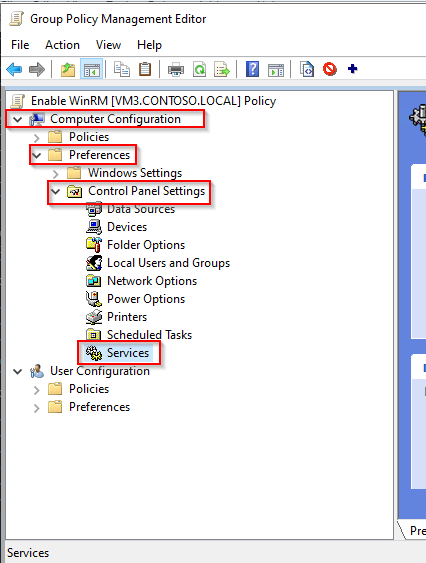Screen dimensions: 426x563
Task: Open the Action menu
Action: click(x=62, y=45)
